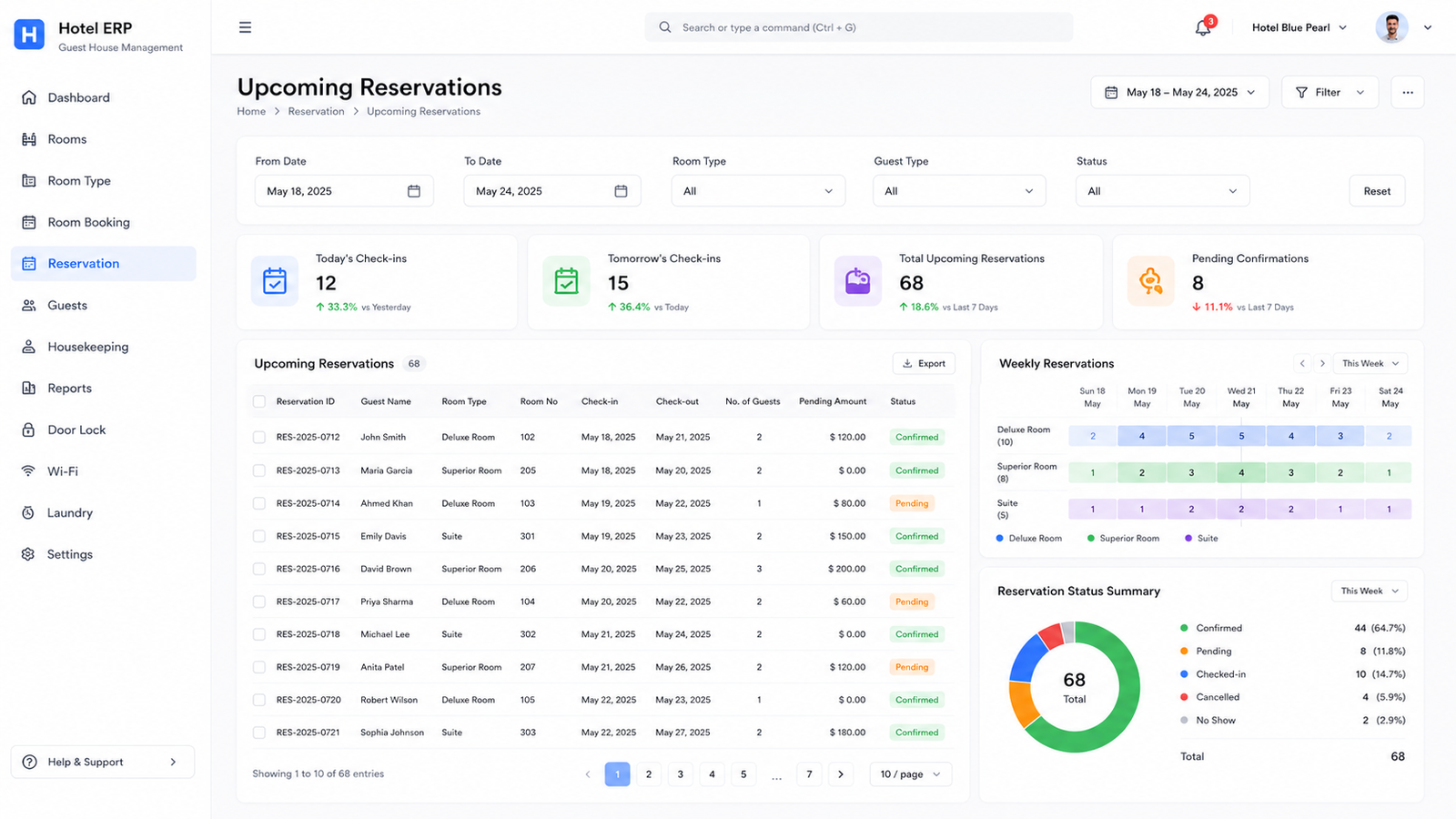Image resolution: width=1456 pixels, height=819 pixels.
Task: Open Dashboard in the sidebar
Action: tap(104, 97)
